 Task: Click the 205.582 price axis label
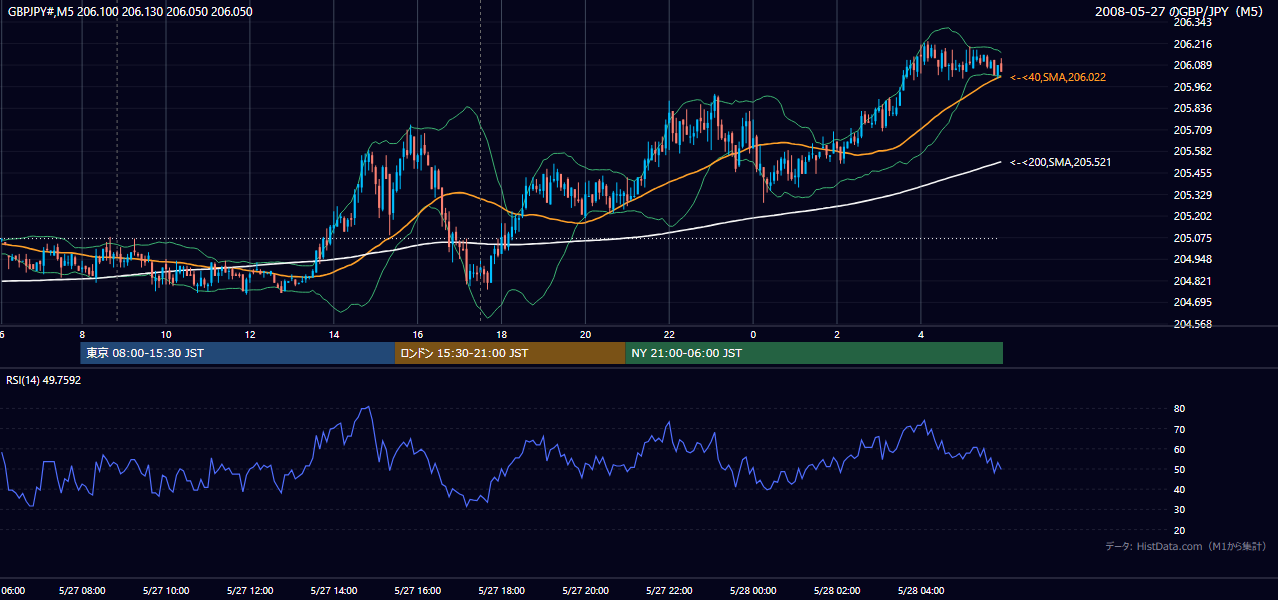coord(1192,151)
